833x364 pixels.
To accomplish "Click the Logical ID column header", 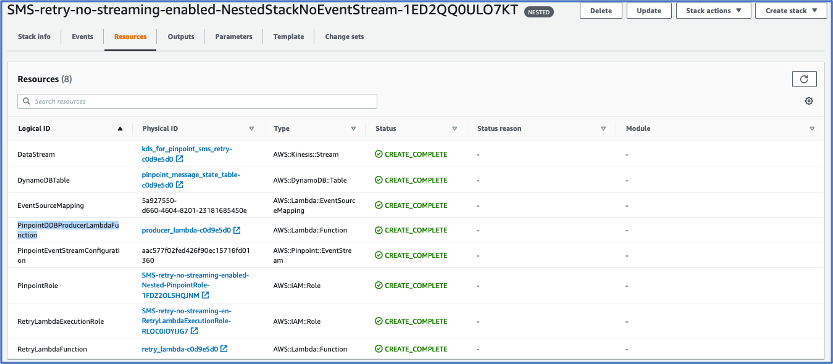I will tap(34, 129).
